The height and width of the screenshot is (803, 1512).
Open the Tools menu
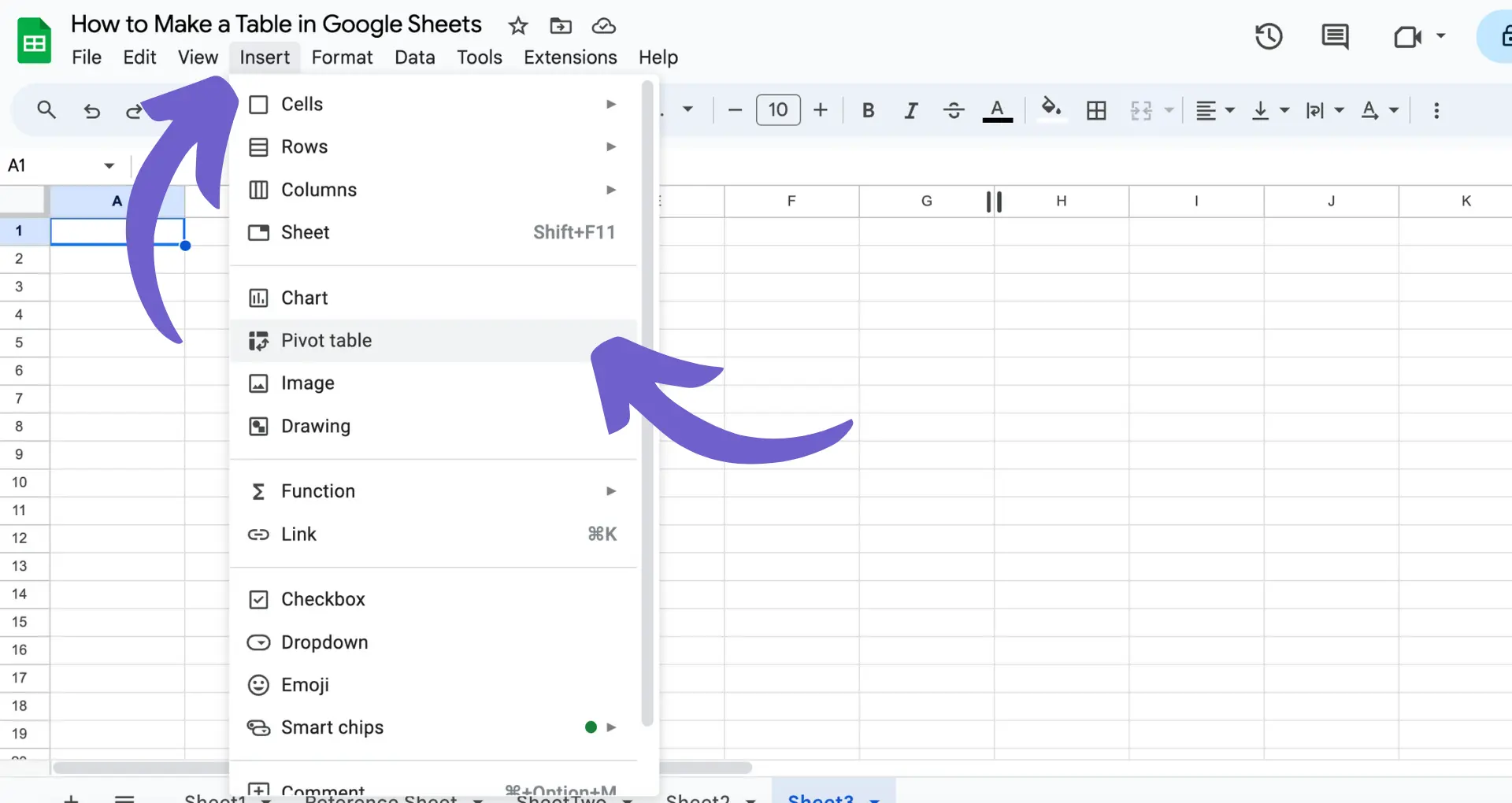coord(480,57)
